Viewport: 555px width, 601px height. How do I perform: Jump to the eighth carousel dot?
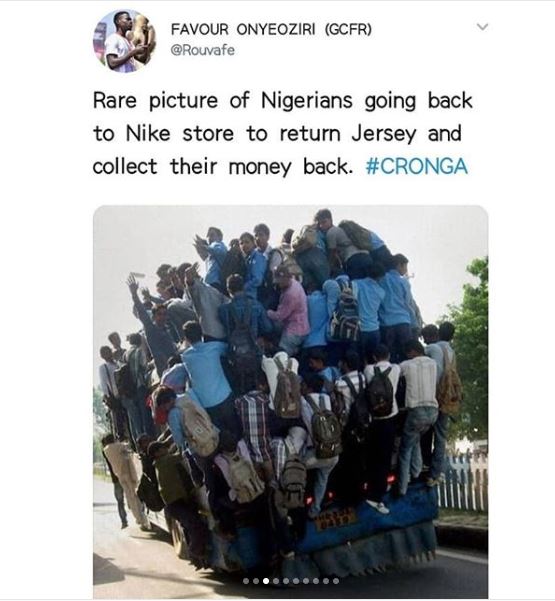click(x=316, y=581)
